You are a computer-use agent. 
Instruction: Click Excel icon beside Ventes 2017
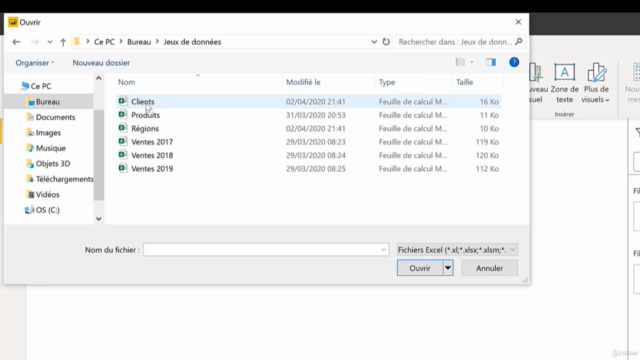[x=123, y=141]
